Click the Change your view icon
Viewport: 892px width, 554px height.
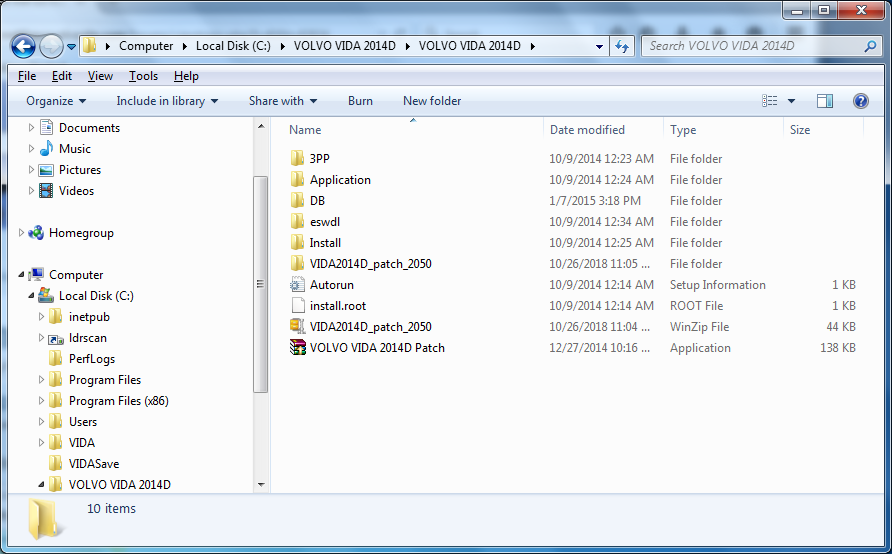769,101
